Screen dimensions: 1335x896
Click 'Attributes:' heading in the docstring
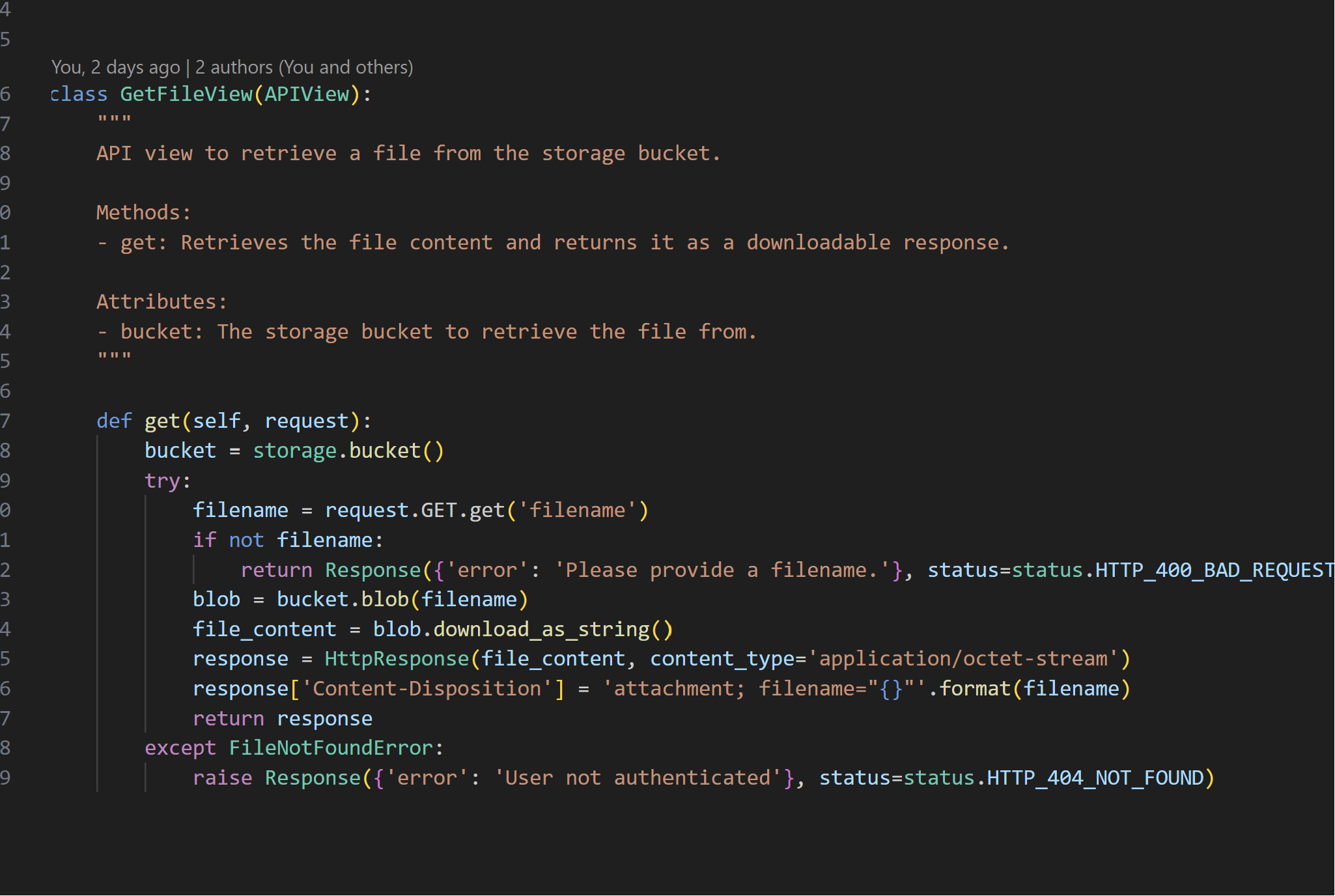(x=162, y=302)
